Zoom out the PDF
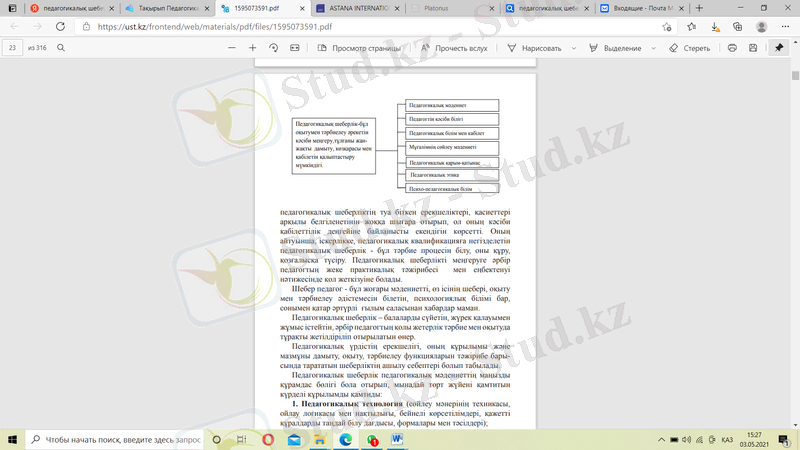 pyautogui.click(x=232, y=47)
